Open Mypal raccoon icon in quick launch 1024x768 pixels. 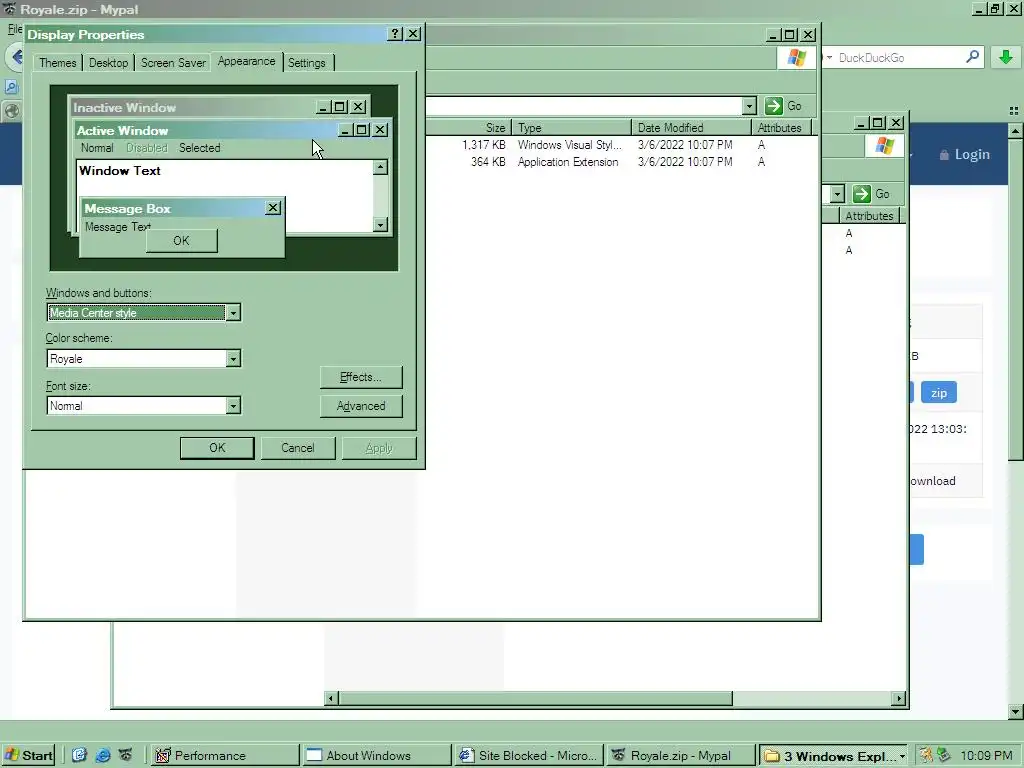[125, 756]
